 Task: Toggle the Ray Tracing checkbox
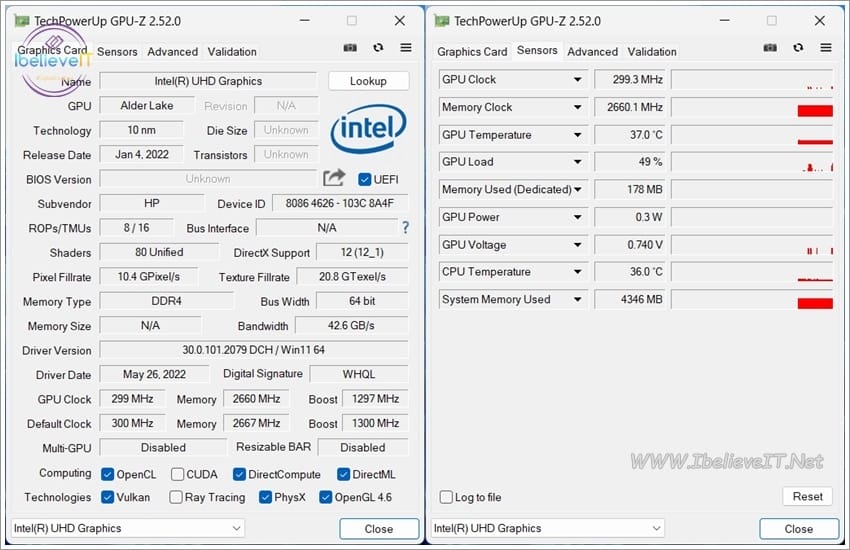coord(176,497)
